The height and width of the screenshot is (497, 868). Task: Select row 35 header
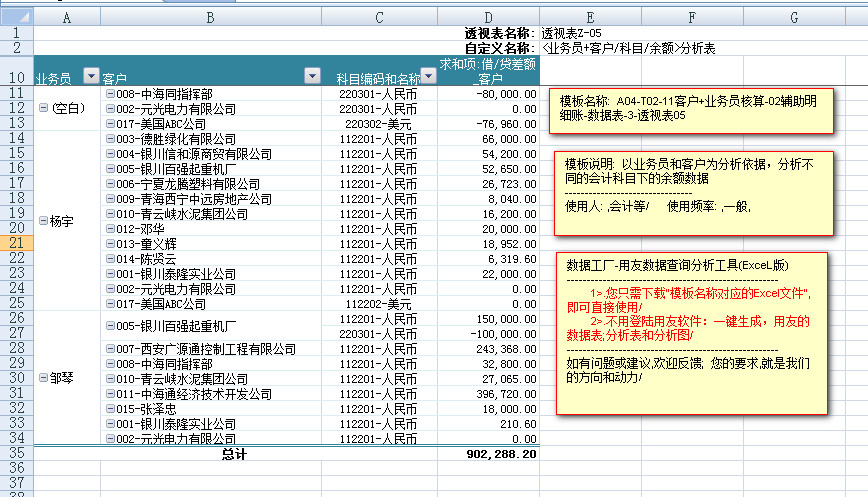tap(16, 453)
